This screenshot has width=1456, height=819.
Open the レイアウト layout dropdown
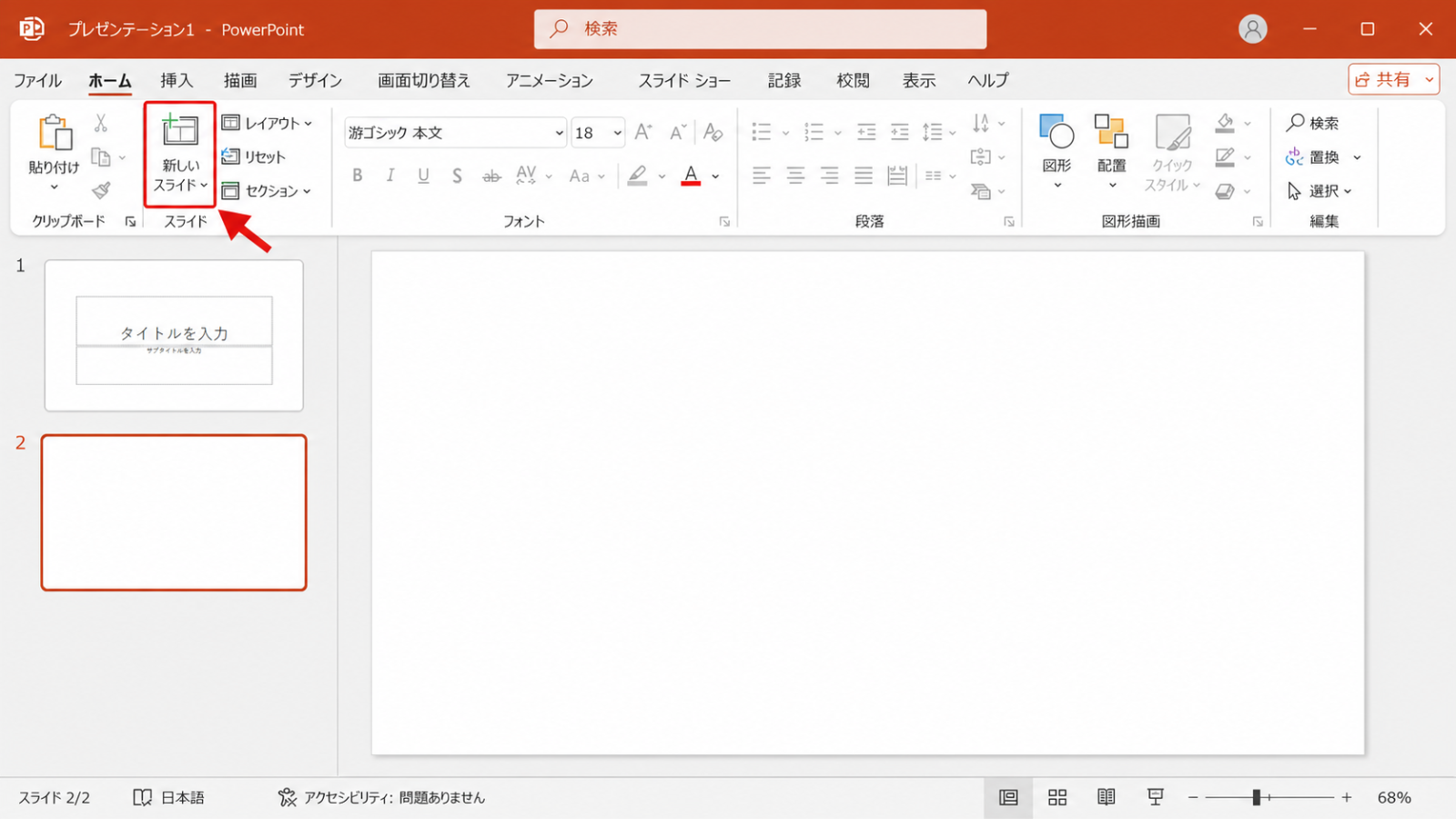point(268,123)
